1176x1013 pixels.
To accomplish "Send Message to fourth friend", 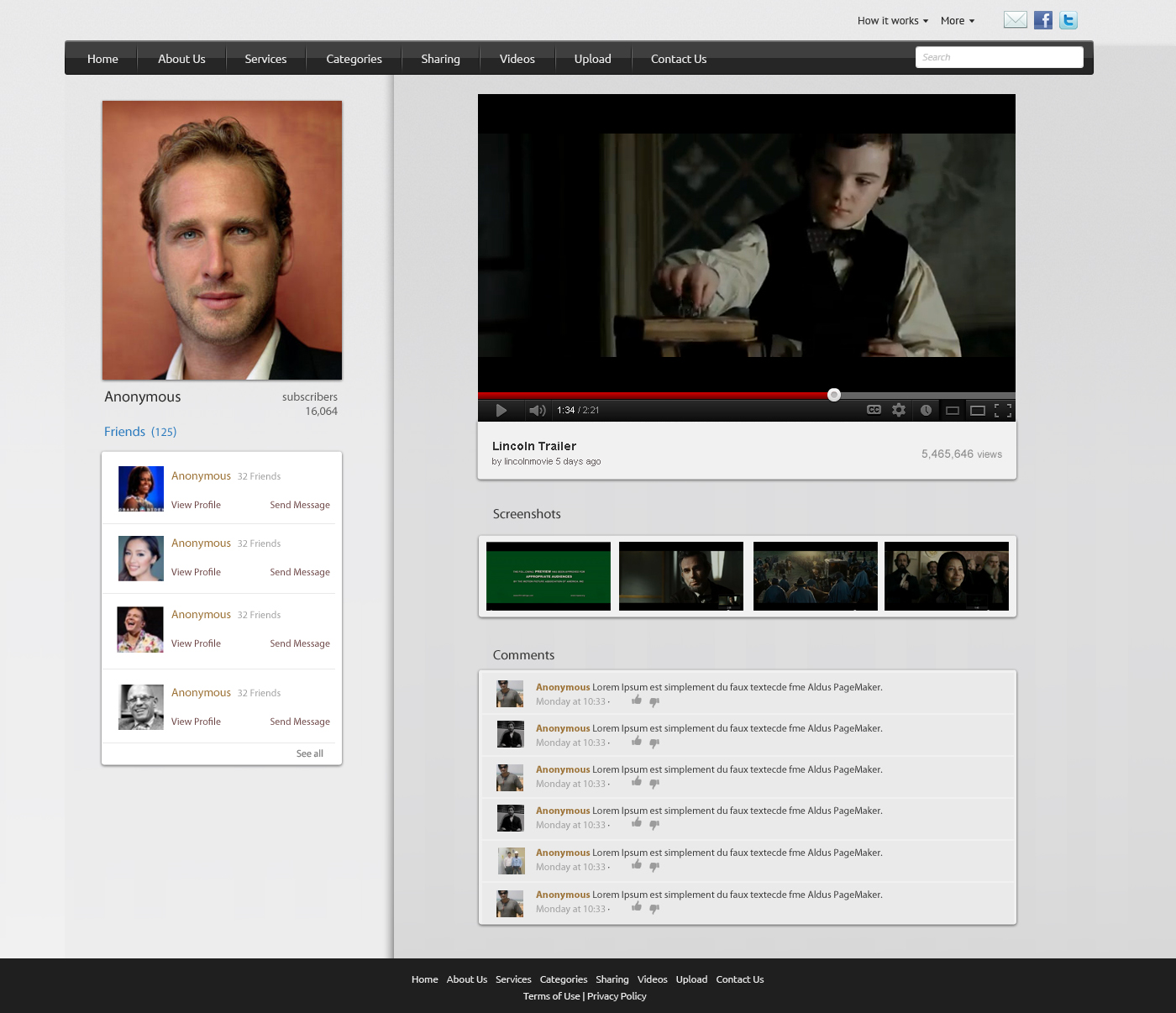I will click(x=300, y=722).
